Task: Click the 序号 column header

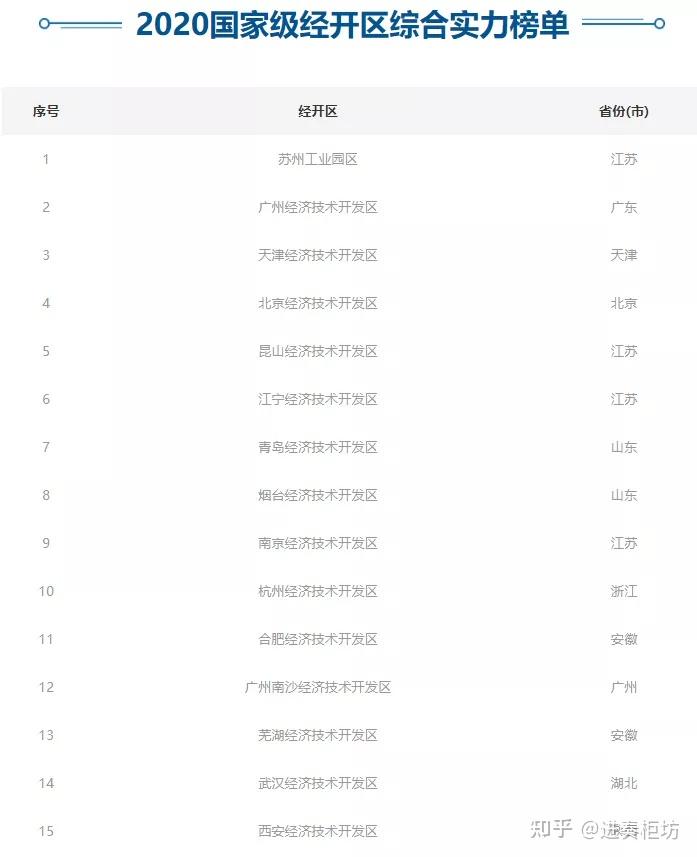Action: click(46, 111)
